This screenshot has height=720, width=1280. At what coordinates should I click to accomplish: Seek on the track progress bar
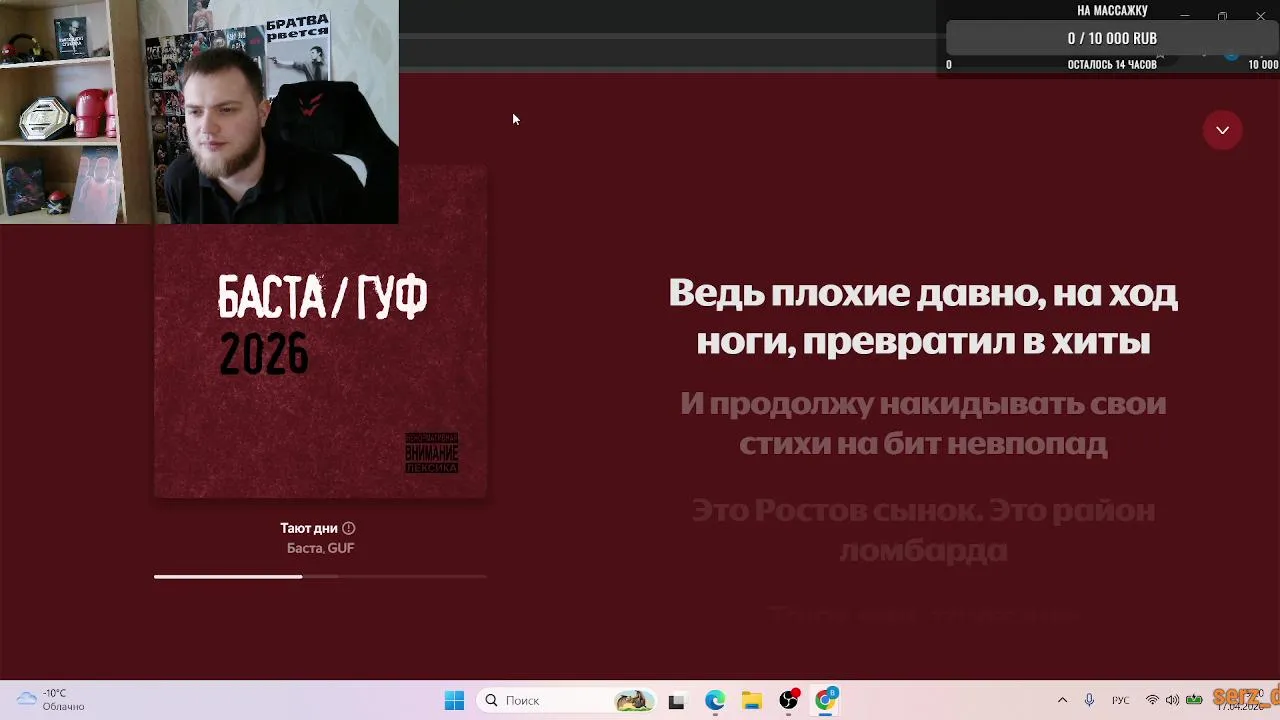pyautogui.click(x=320, y=576)
